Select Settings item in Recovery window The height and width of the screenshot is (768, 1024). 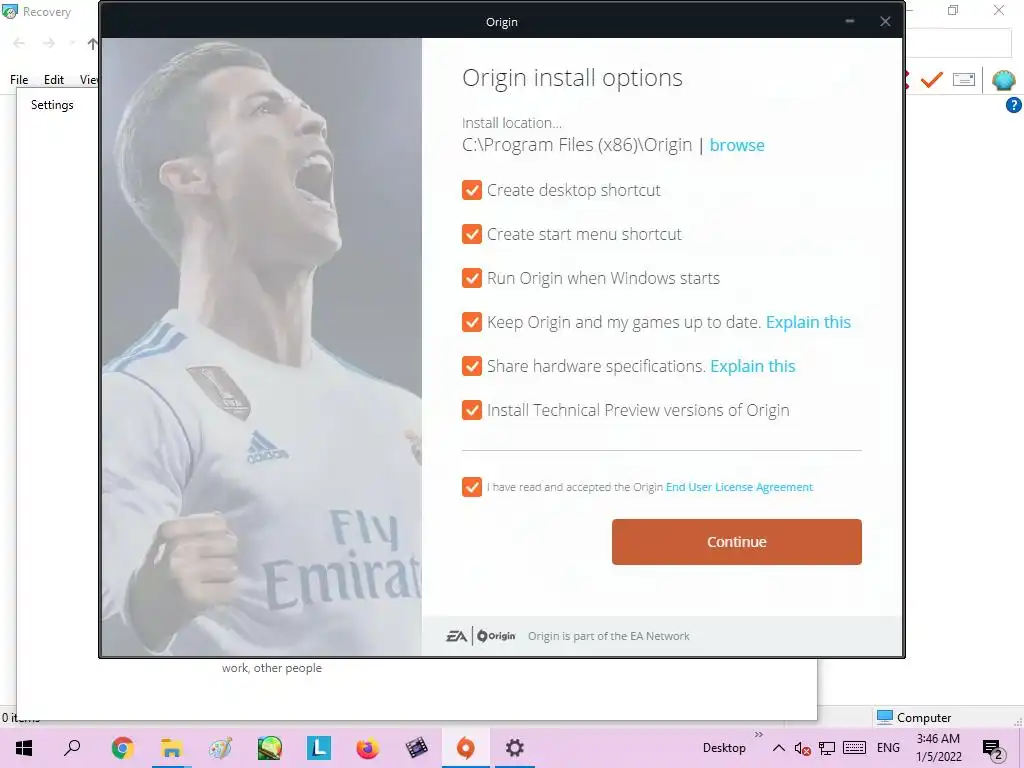pyautogui.click(x=52, y=105)
